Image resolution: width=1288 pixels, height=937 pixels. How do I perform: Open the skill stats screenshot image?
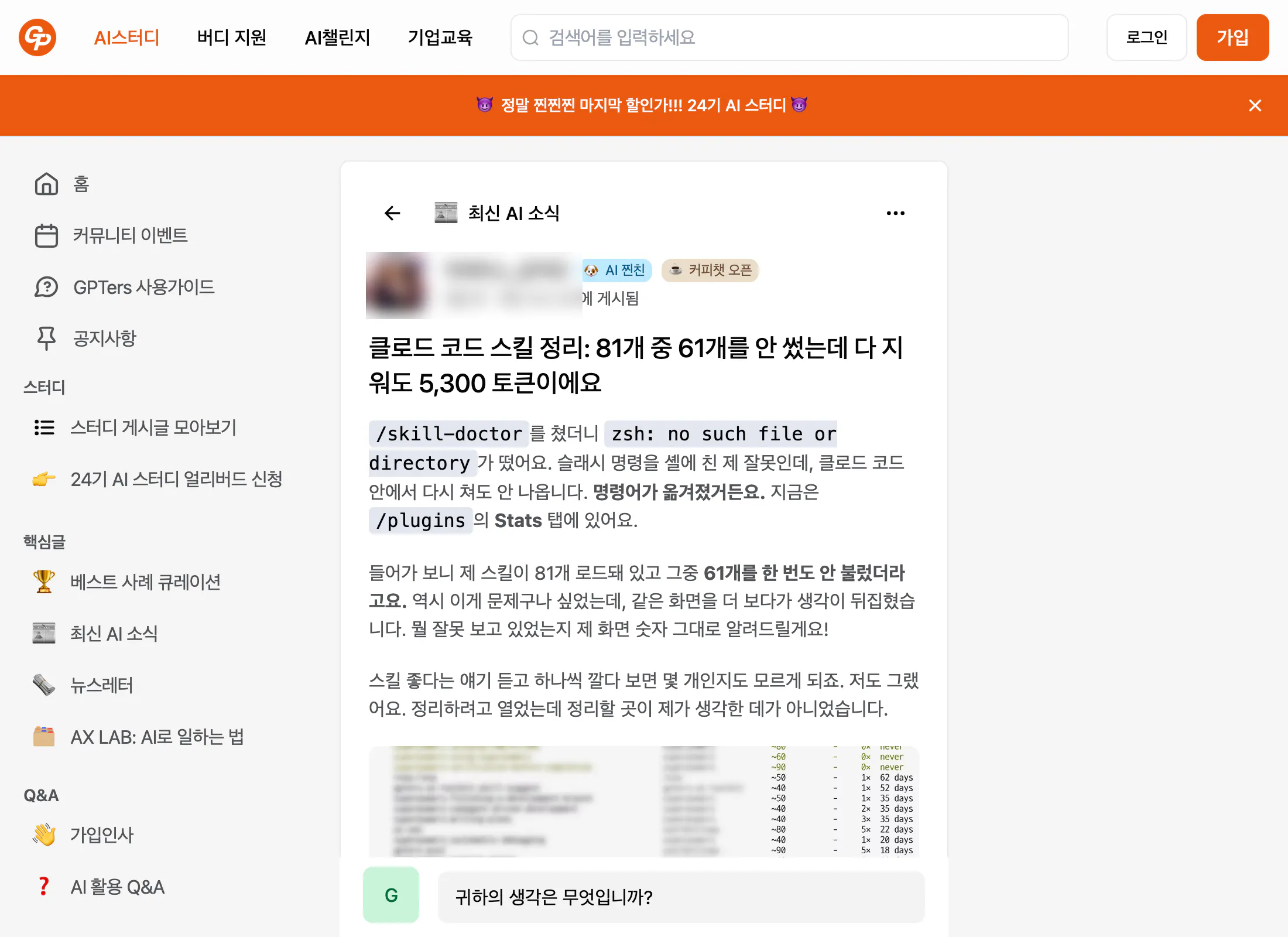point(644,801)
